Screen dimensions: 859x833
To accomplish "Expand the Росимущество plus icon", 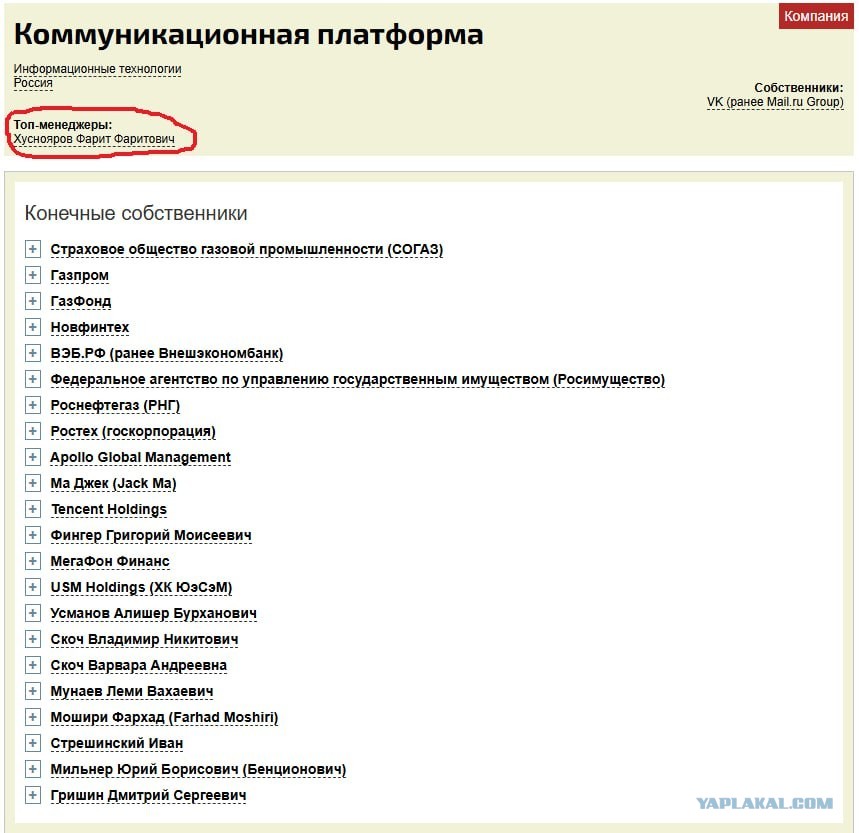I will tap(32, 379).
